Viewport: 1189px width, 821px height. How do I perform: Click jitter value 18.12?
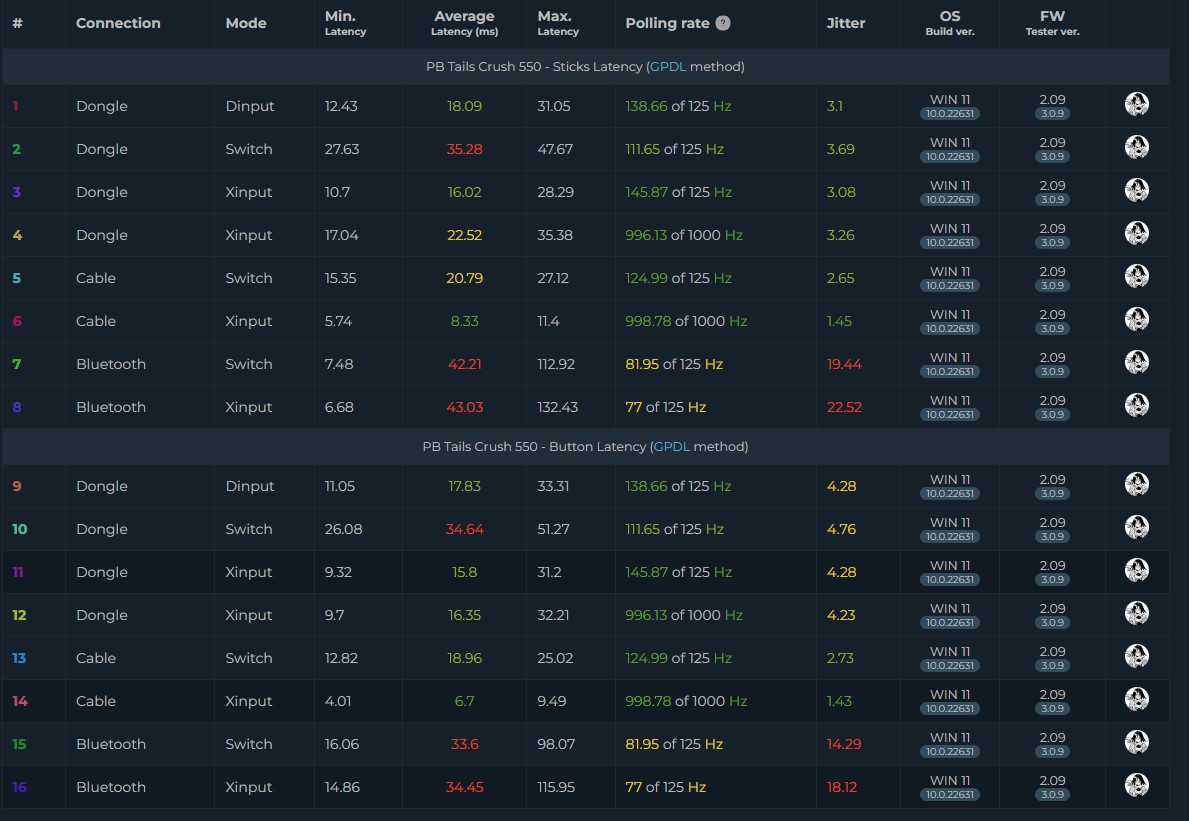pyautogui.click(x=842, y=787)
